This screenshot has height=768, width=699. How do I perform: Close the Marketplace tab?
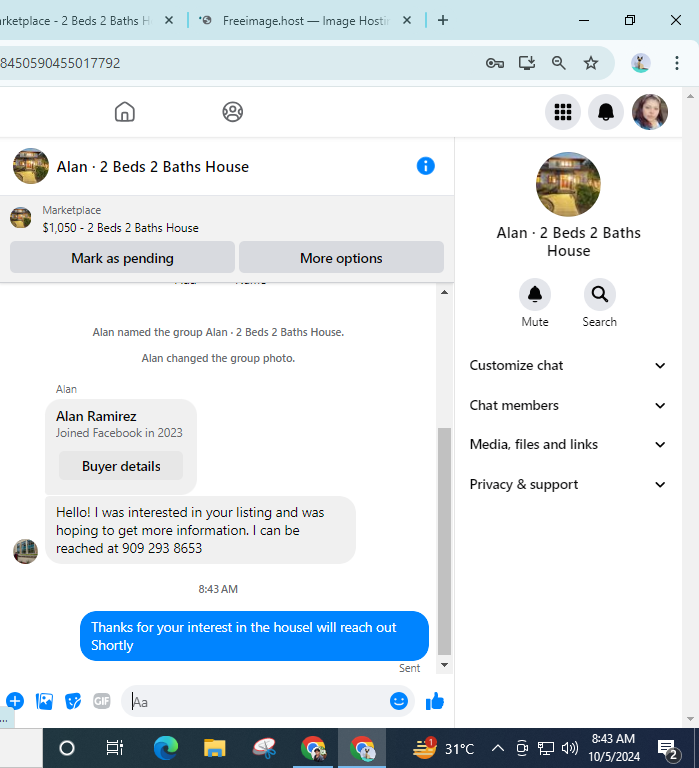coord(169,21)
